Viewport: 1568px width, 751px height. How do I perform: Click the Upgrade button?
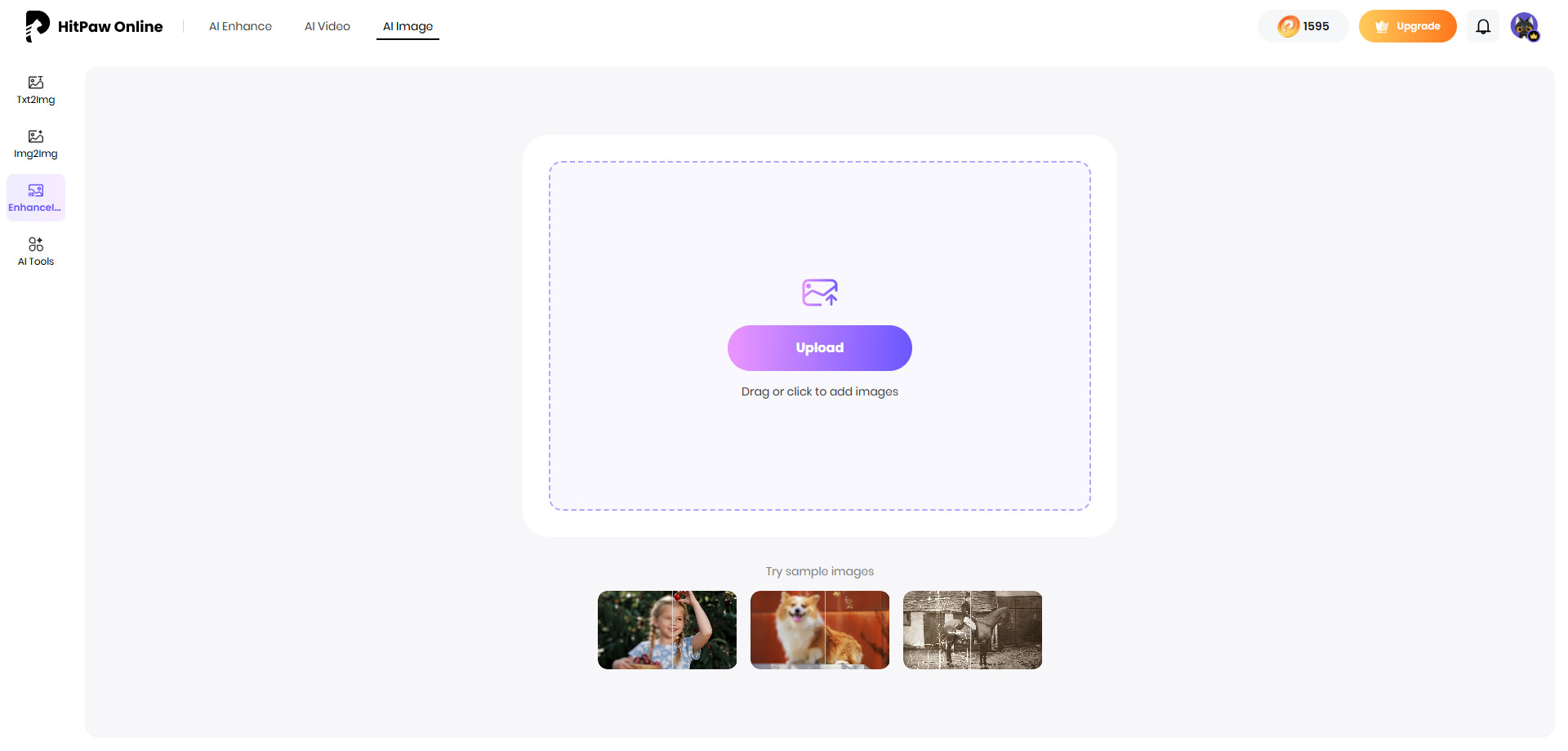click(x=1407, y=25)
